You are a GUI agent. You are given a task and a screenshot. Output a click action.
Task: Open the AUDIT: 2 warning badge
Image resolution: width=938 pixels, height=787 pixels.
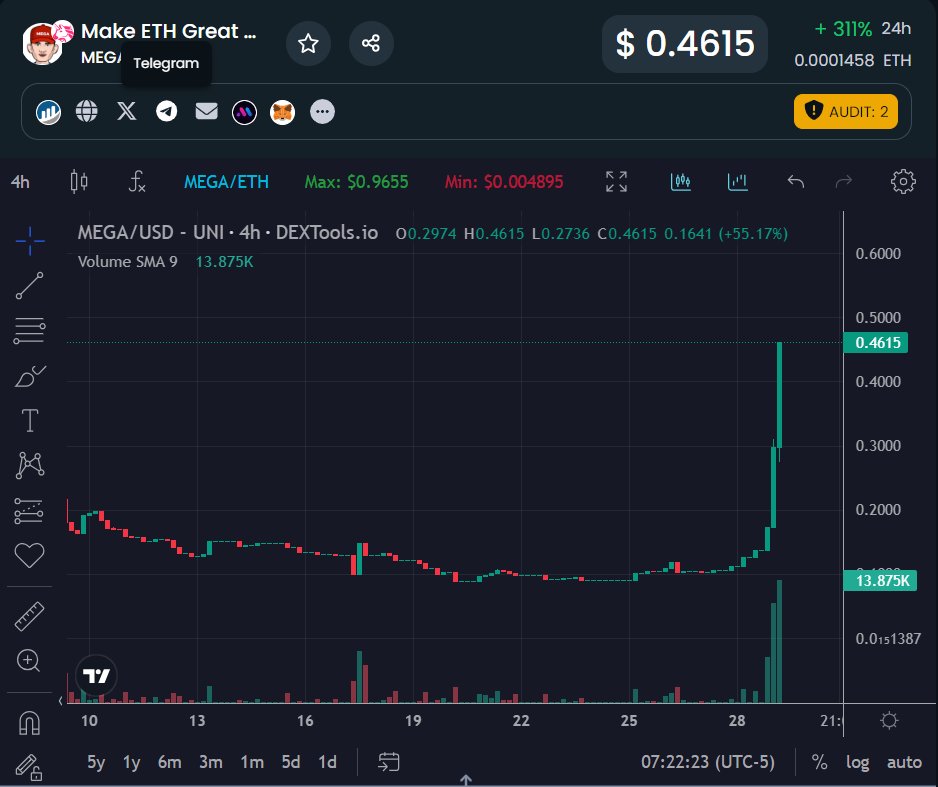[845, 111]
